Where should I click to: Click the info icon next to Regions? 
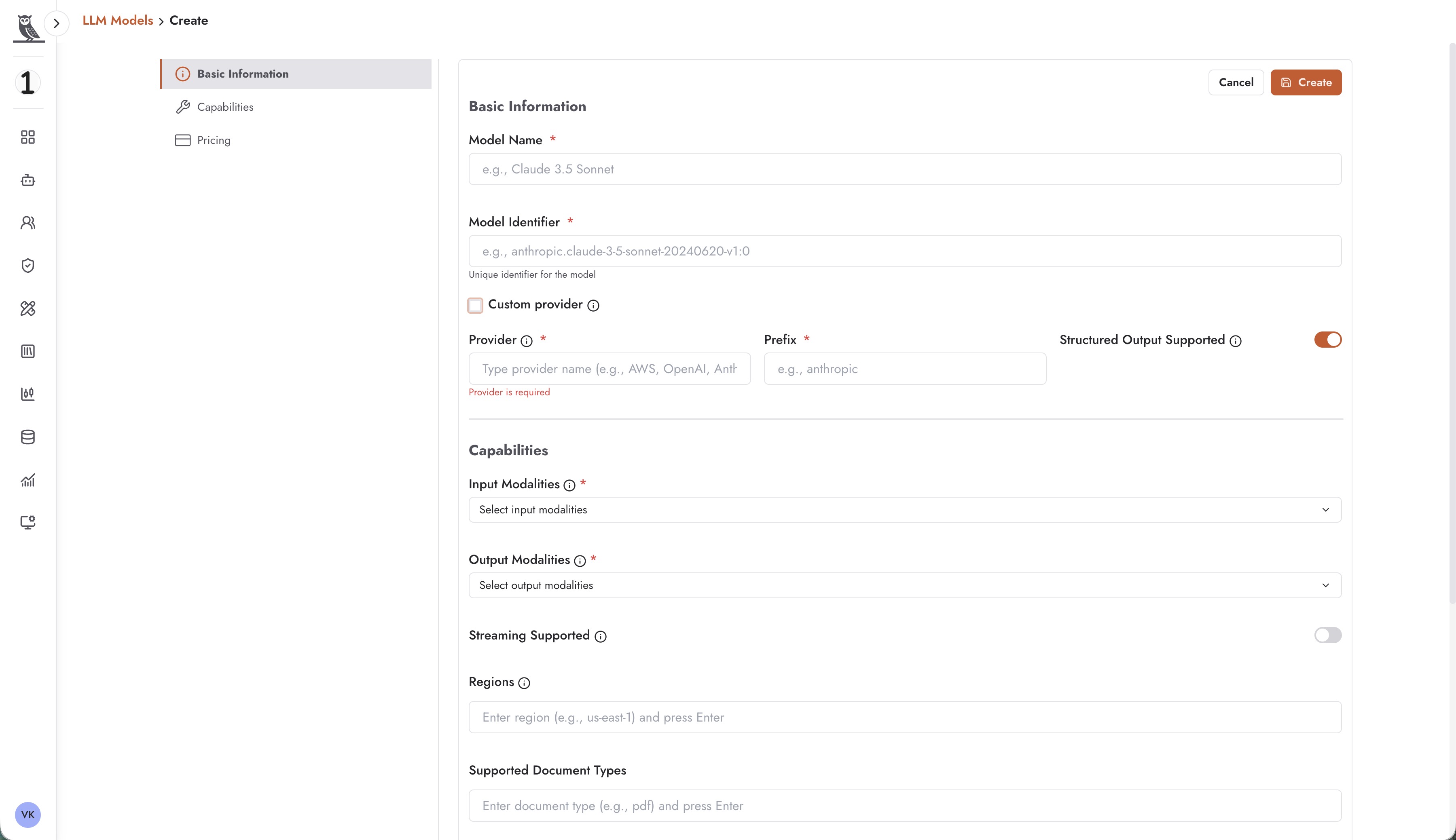(x=524, y=683)
